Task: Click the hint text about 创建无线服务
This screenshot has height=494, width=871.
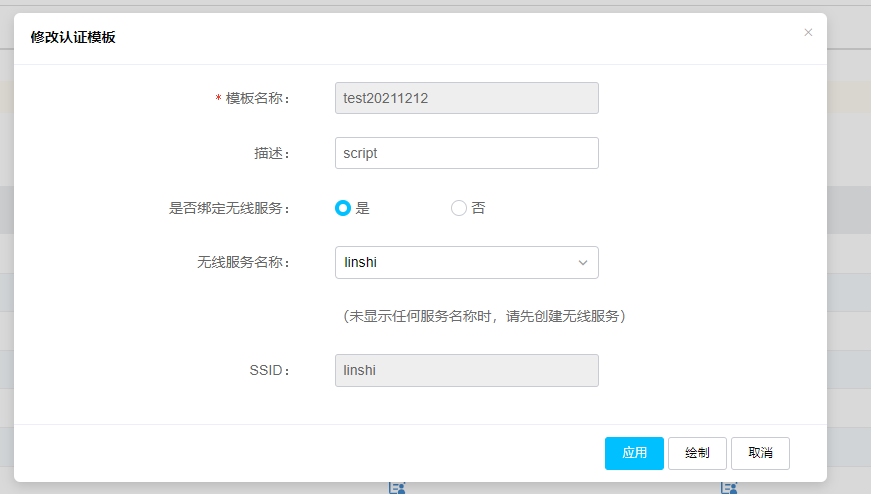Action: click(484, 316)
